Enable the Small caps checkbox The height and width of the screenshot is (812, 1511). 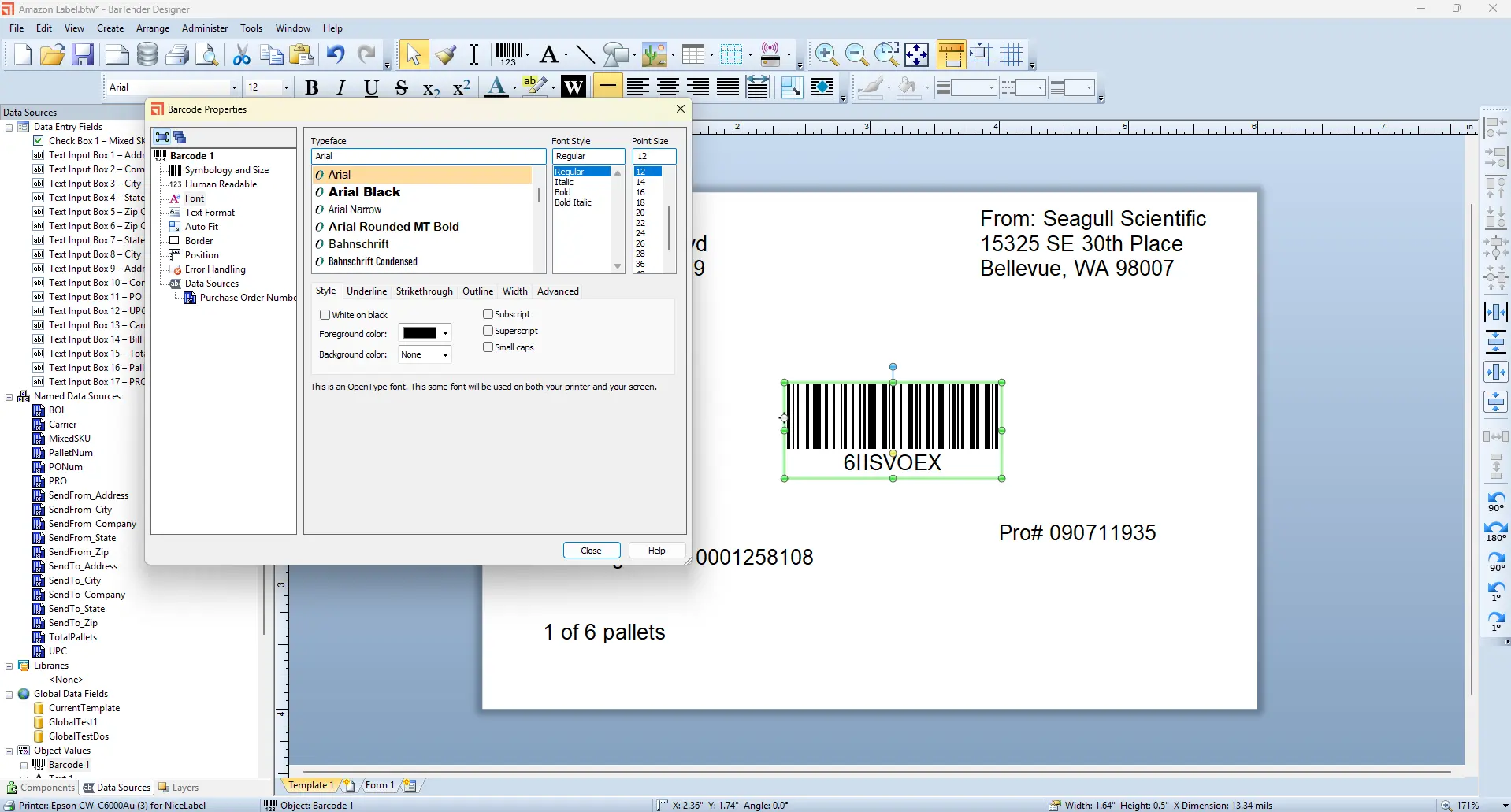pos(488,347)
